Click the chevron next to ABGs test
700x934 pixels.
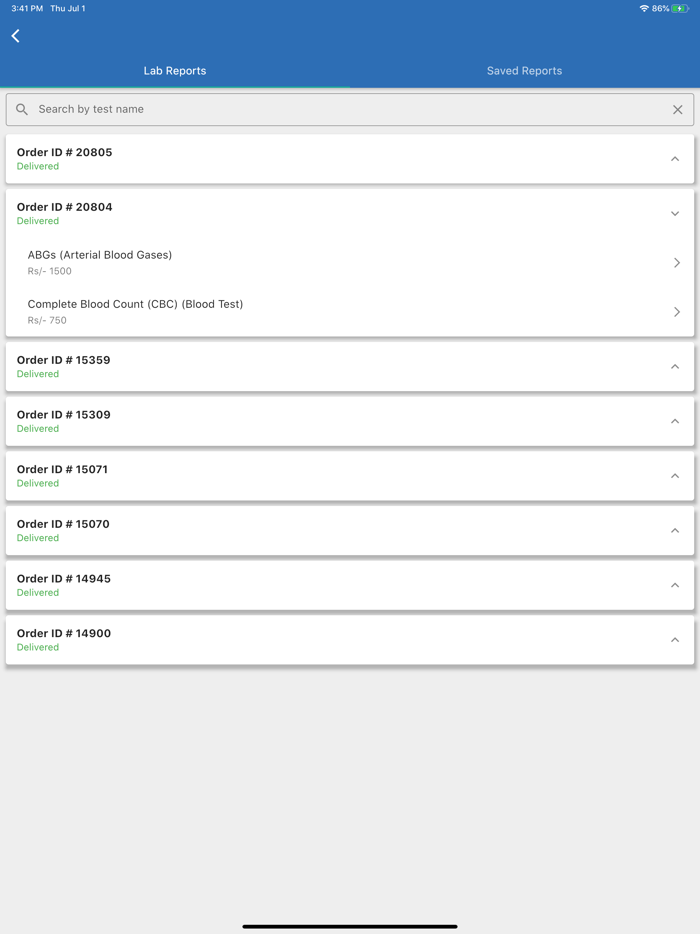677,262
